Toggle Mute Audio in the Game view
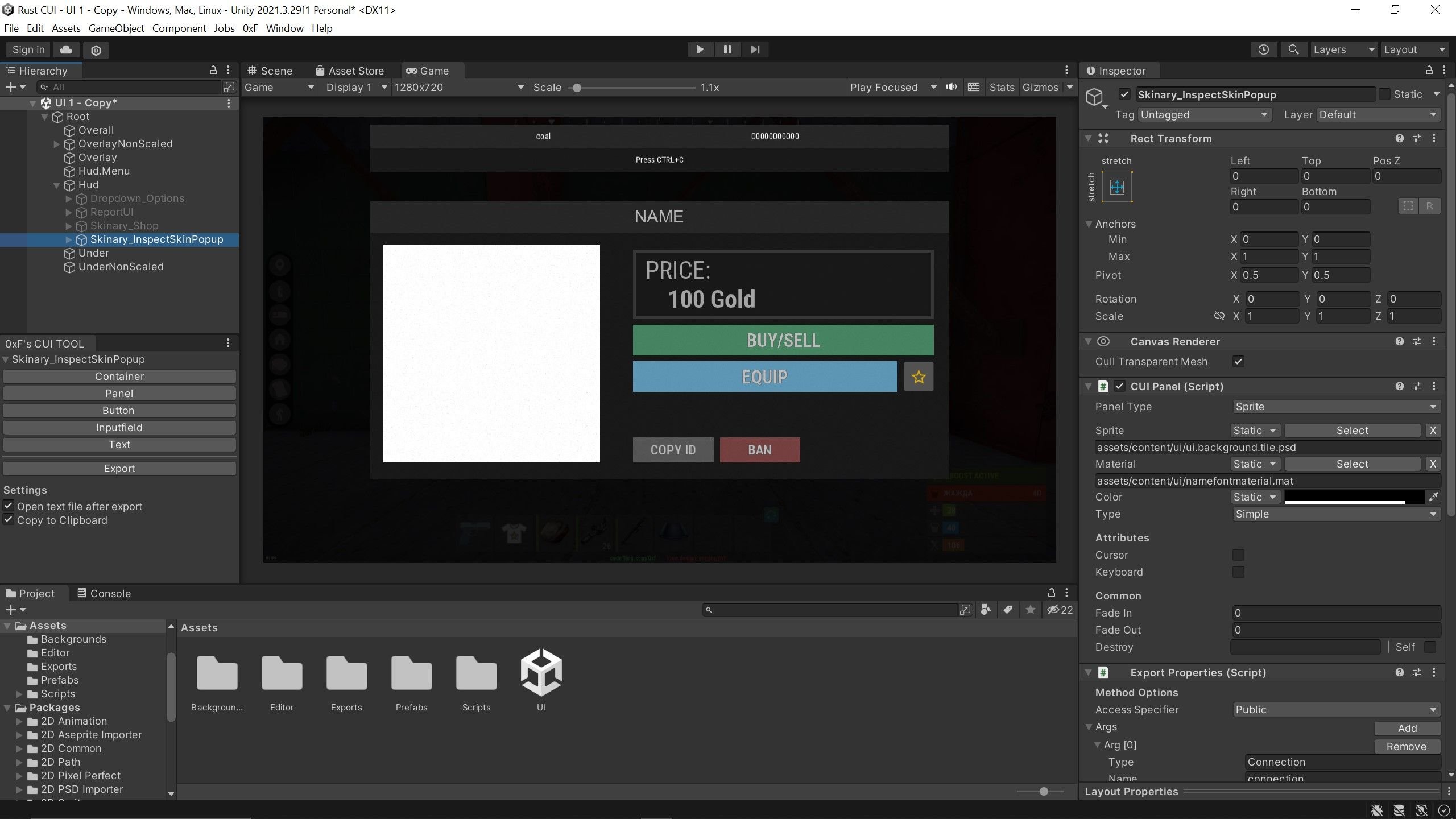Screen dimensions: 1456x819 pos(951,87)
